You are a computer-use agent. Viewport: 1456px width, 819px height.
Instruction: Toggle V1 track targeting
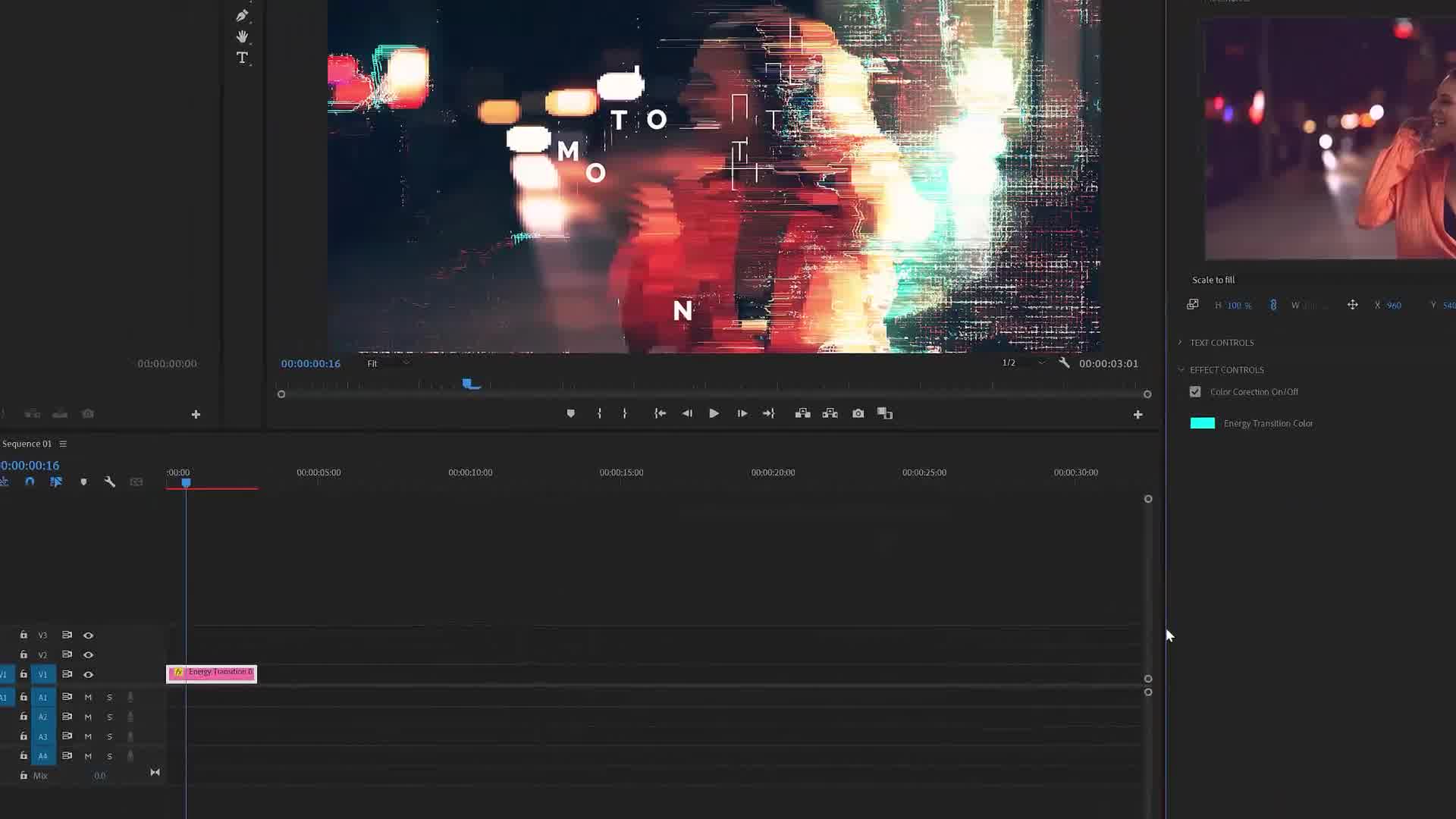pyautogui.click(x=43, y=674)
